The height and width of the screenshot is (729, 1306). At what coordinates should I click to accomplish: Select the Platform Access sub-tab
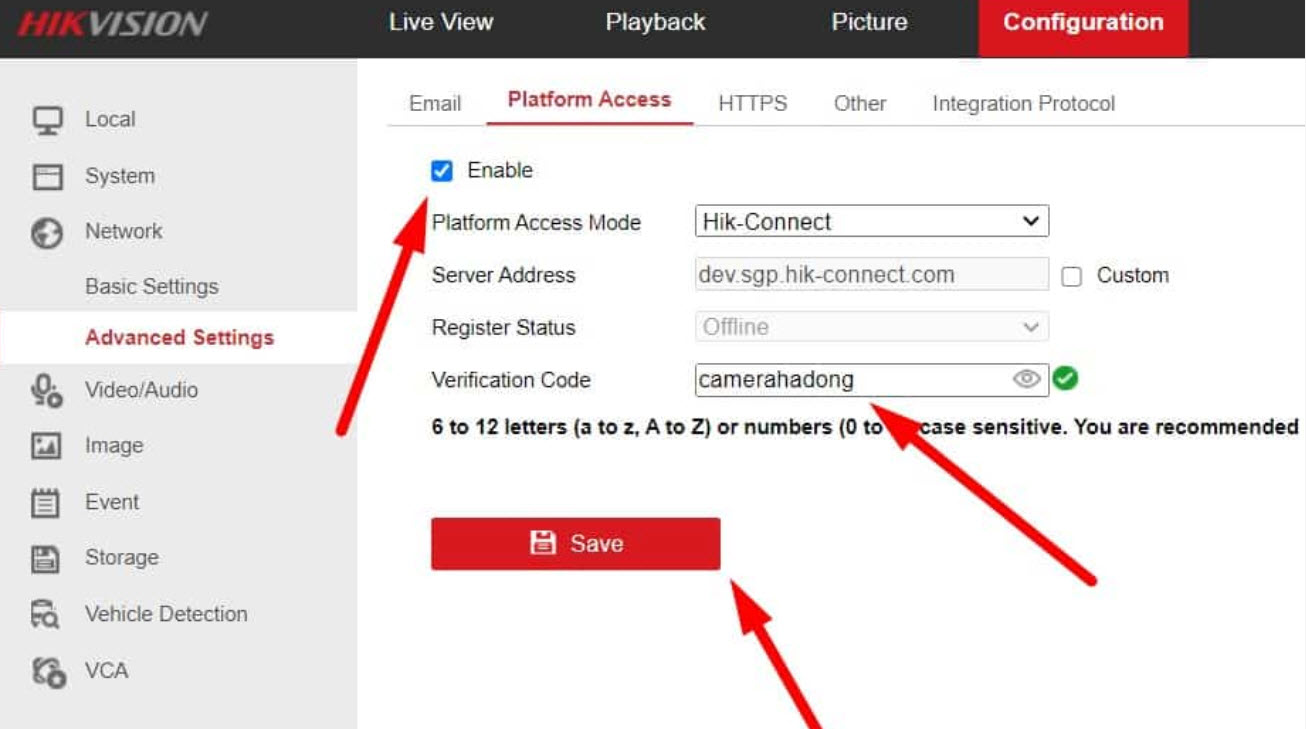point(589,100)
